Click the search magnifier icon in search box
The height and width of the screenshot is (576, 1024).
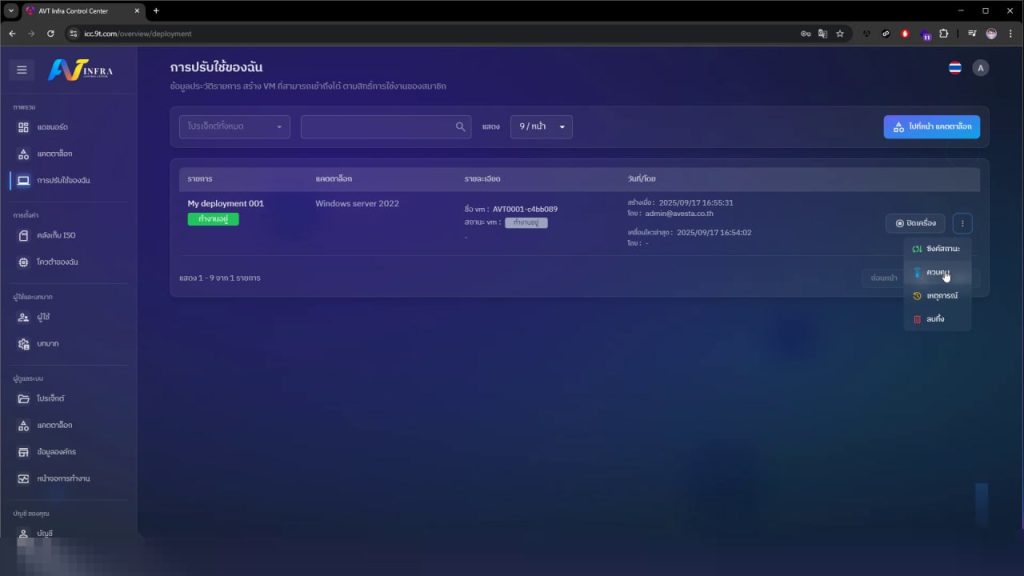pos(460,127)
